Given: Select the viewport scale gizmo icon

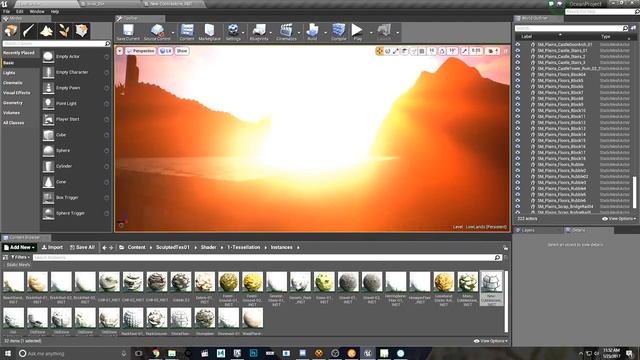Looking at the screenshot, I should coord(396,51).
